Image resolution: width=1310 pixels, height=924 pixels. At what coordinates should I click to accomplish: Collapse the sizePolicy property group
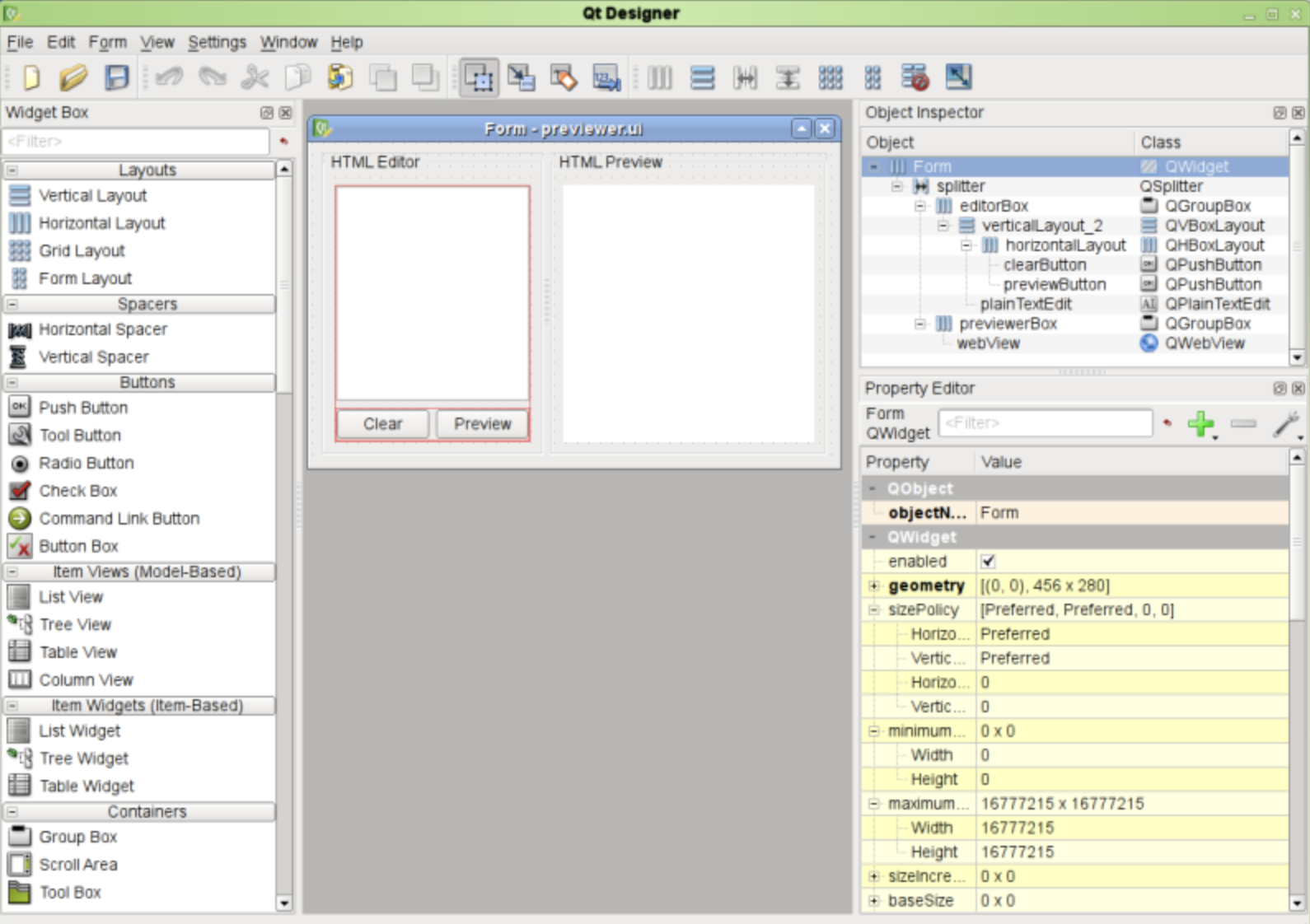[874, 610]
